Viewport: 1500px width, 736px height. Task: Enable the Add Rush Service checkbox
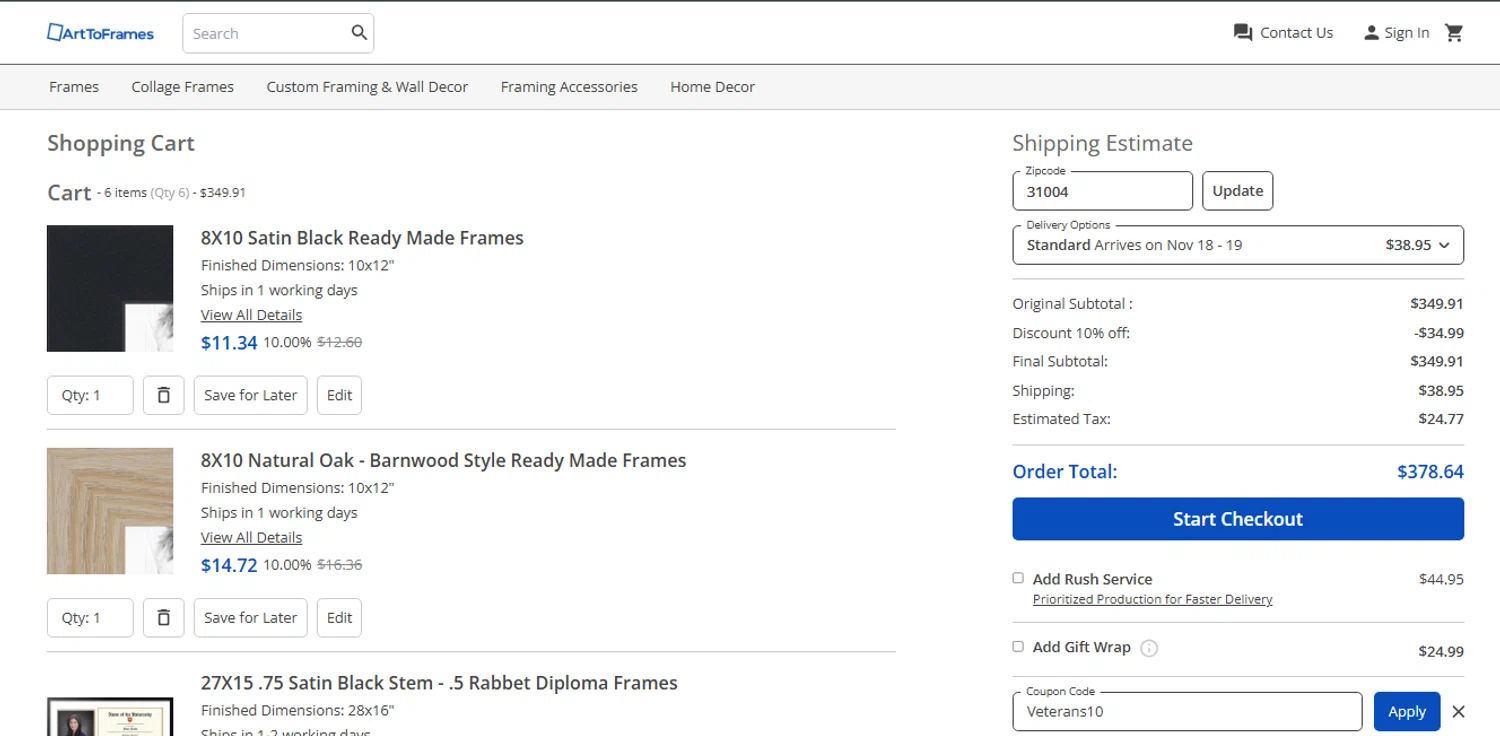coord(1018,578)
